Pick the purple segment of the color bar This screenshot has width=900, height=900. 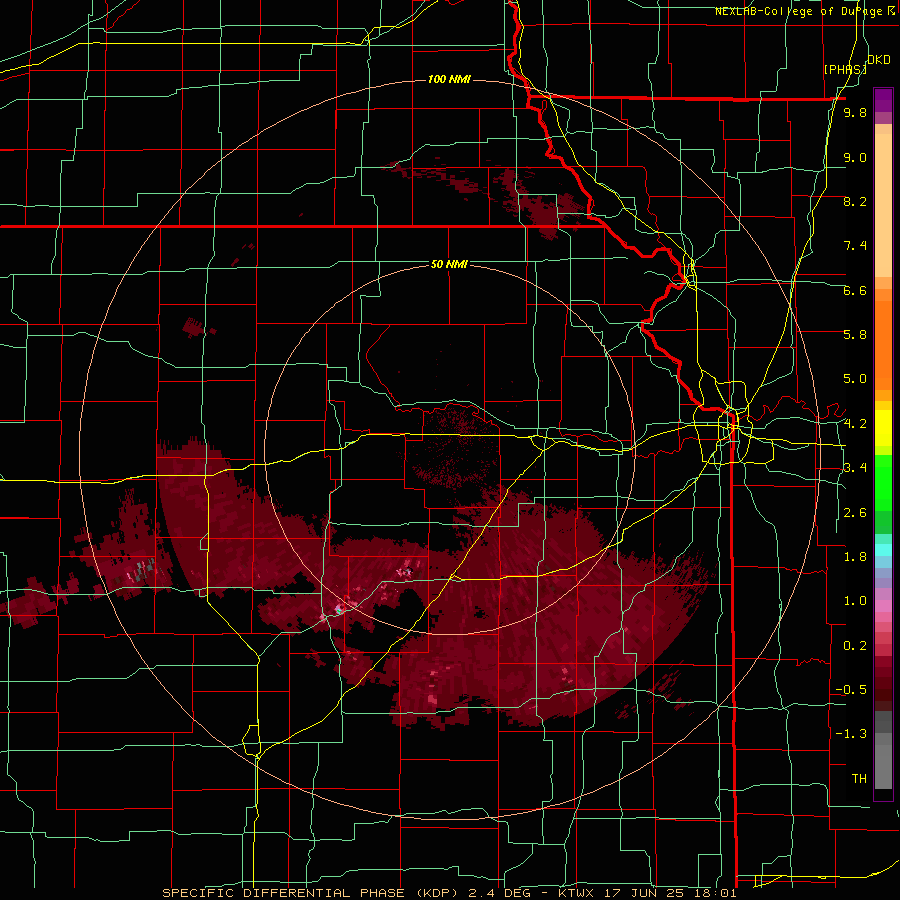[x=883, y=100]
